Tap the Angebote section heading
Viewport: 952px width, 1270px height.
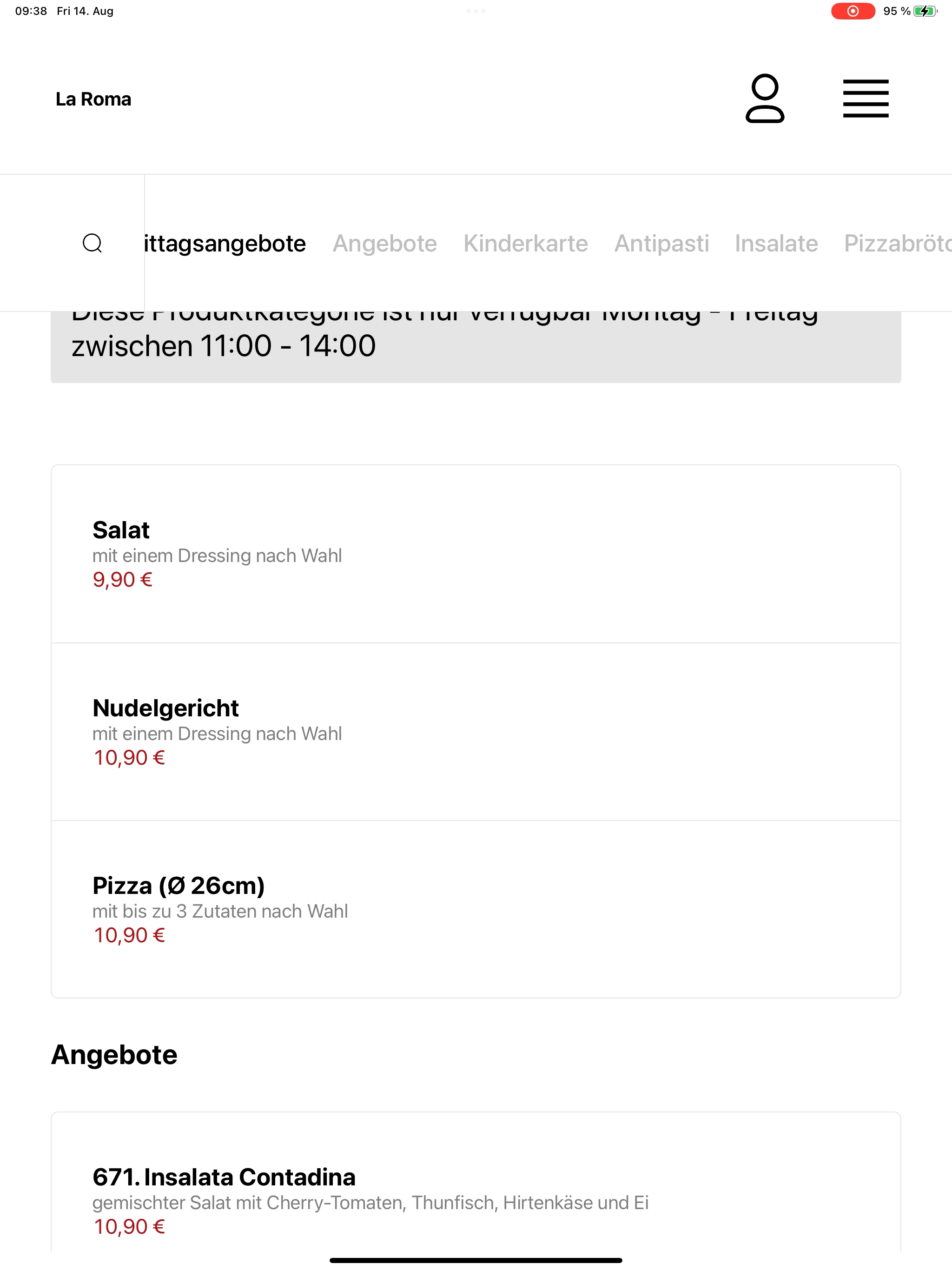point(114,1055)
